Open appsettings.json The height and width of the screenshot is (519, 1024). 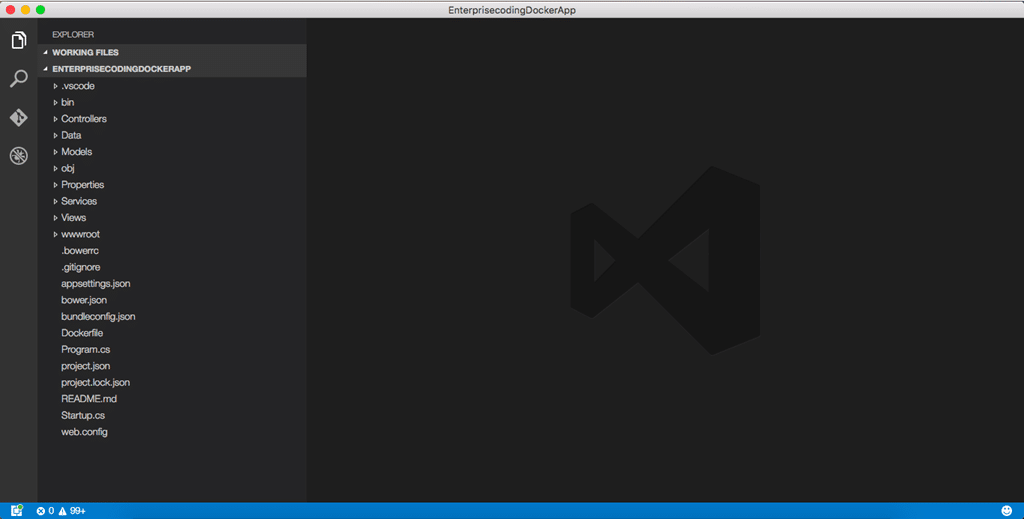pos(95,283)
